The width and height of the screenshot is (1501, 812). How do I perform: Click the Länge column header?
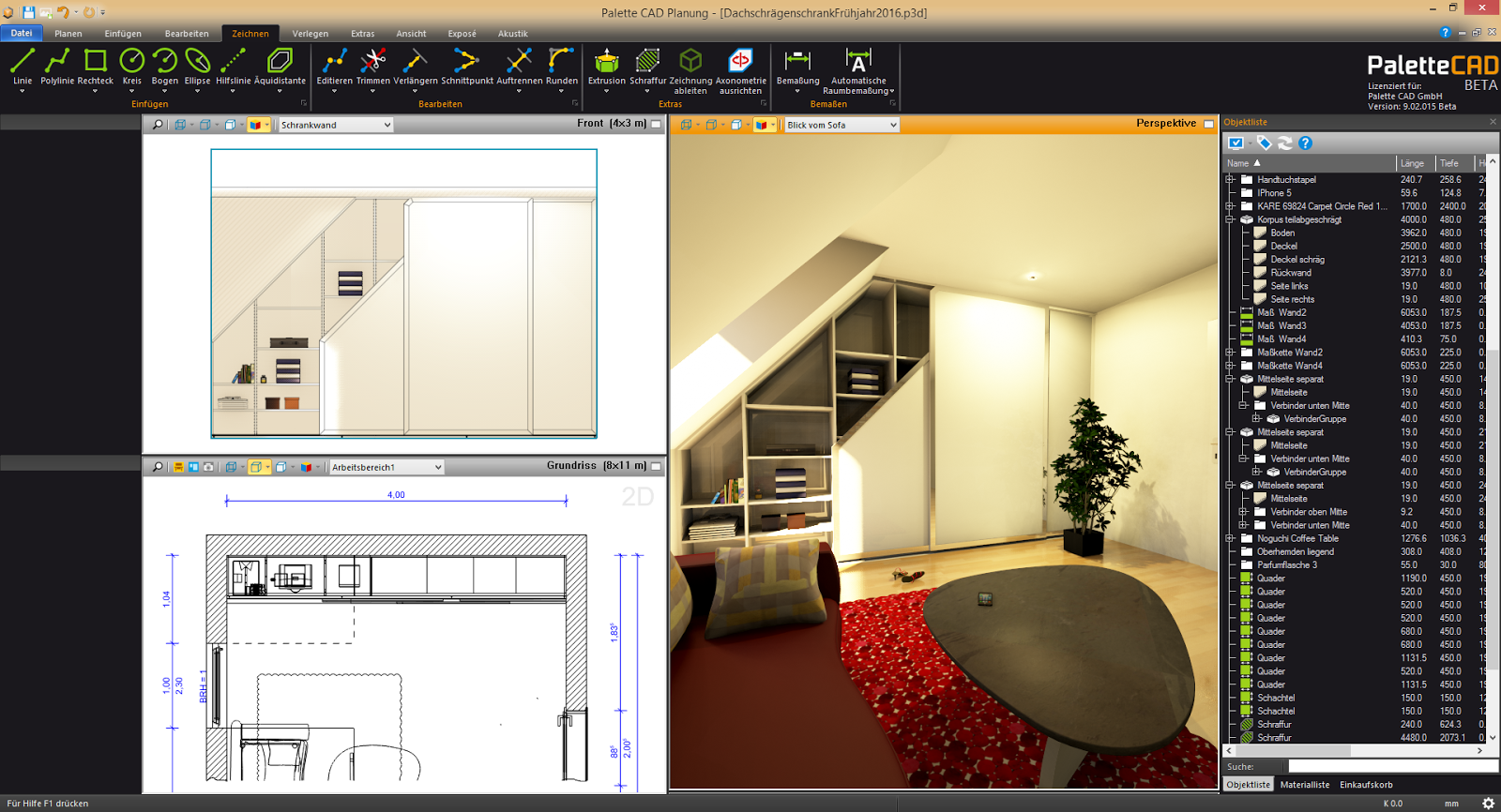coord(1416,163)
